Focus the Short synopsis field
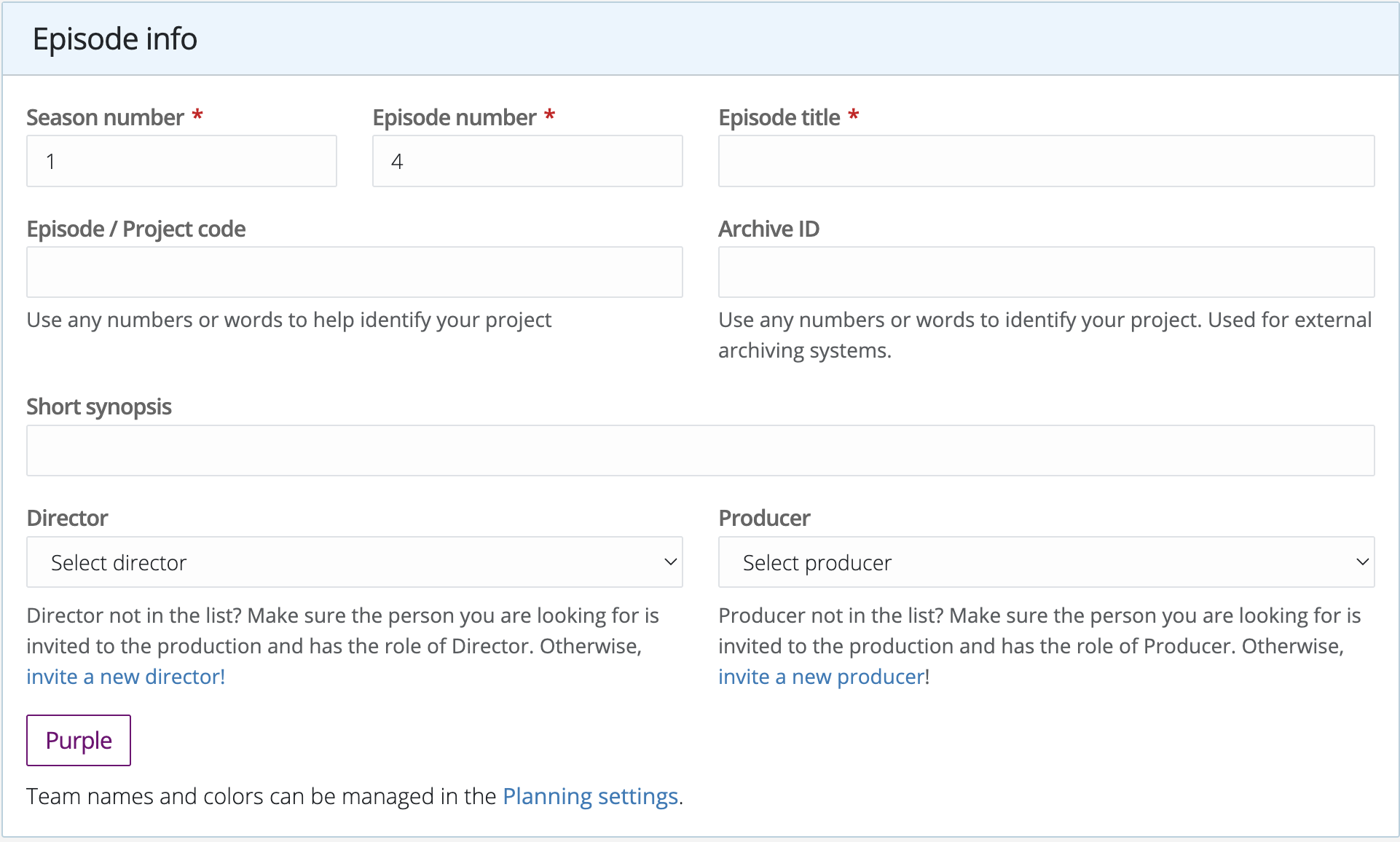This screenshot has width=1400, height=842. [700, 451]
